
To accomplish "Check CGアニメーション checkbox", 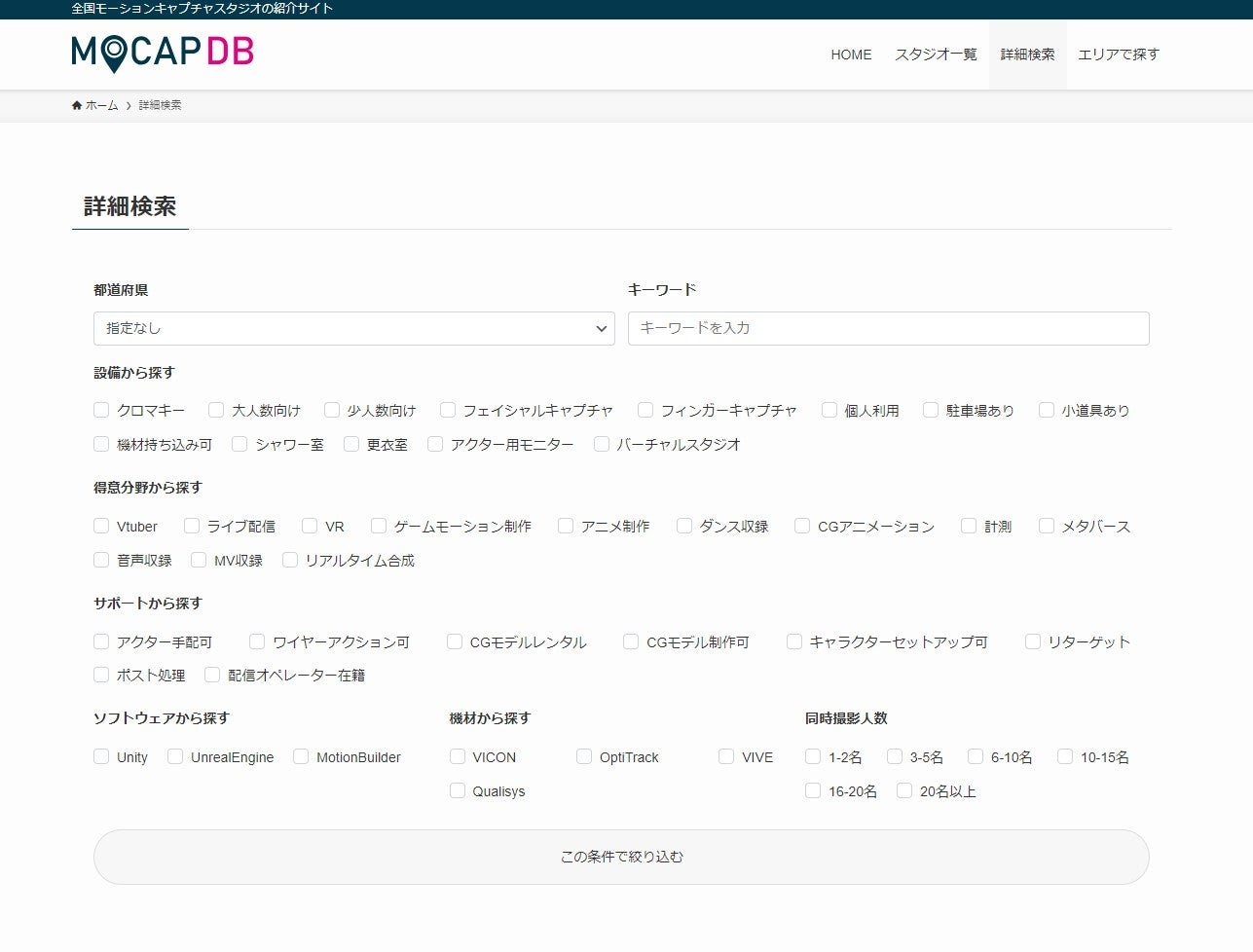I will click(802, 526).
